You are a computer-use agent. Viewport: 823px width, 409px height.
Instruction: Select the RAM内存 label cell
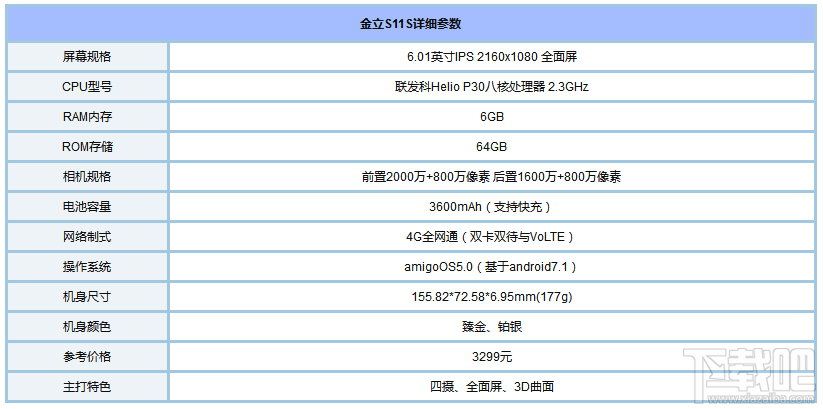click(x=87, y=117)
